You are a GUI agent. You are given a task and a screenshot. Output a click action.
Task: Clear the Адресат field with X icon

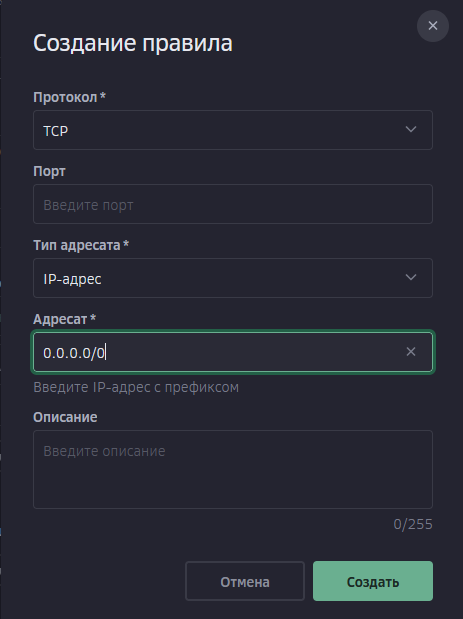click(411, 352)
